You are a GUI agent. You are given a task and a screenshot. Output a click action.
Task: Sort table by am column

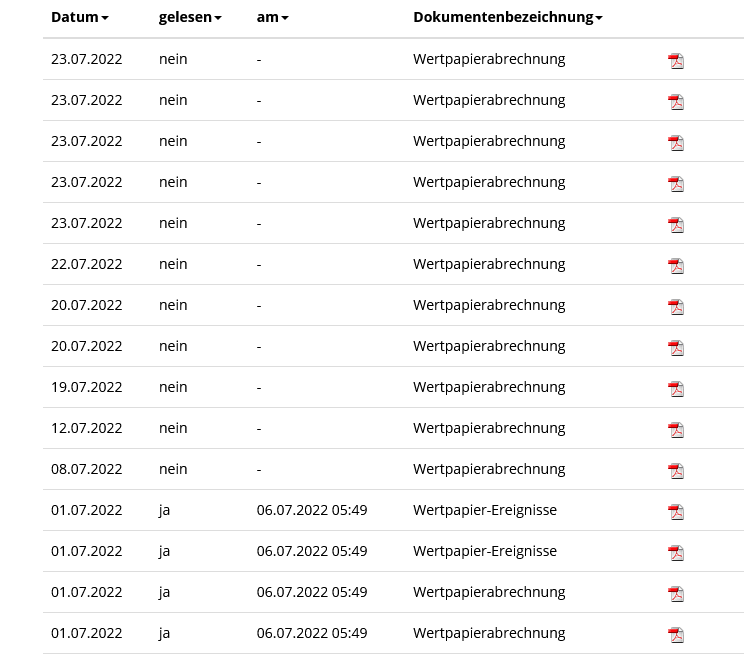coord(272,17)
